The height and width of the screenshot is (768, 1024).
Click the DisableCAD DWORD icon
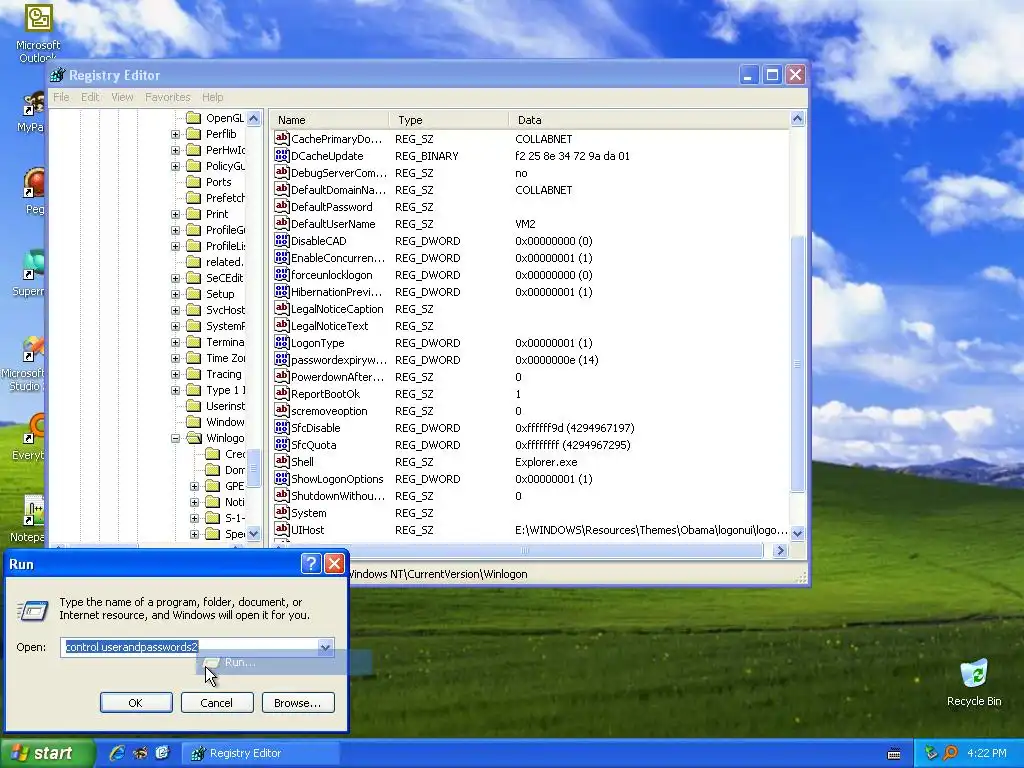(x=281, y=240)
